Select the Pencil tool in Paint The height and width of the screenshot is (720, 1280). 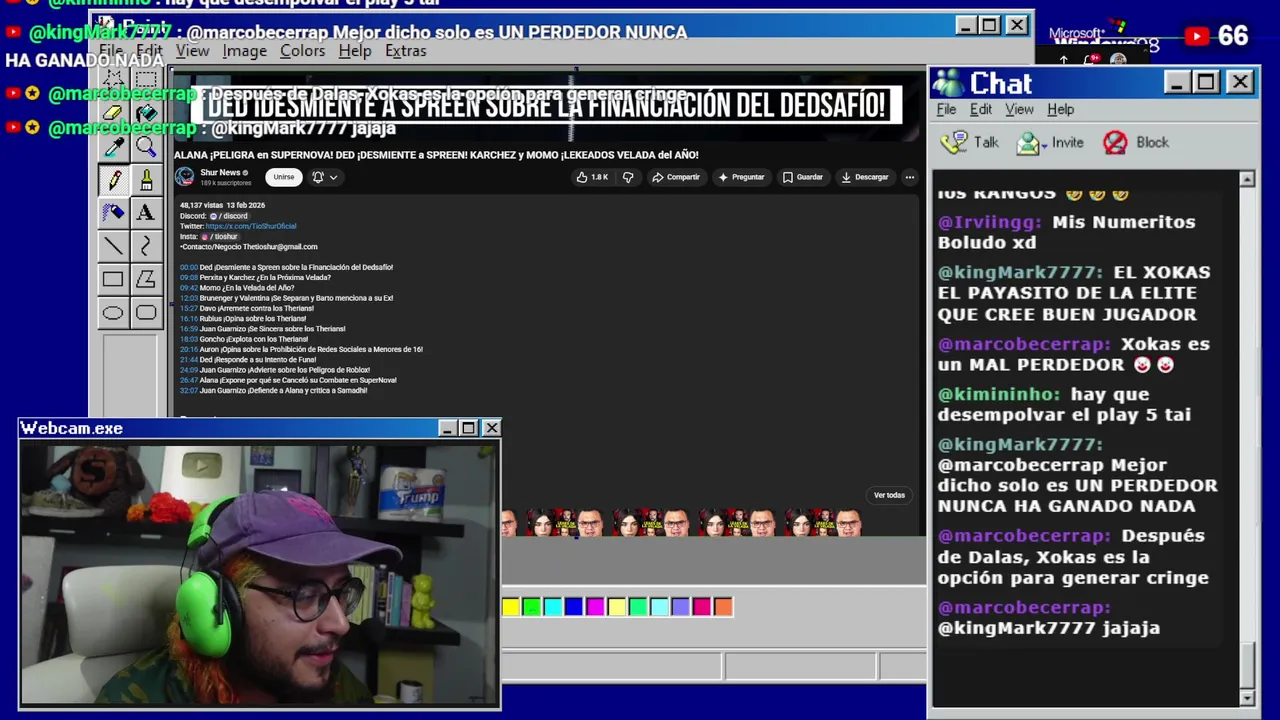113,180
